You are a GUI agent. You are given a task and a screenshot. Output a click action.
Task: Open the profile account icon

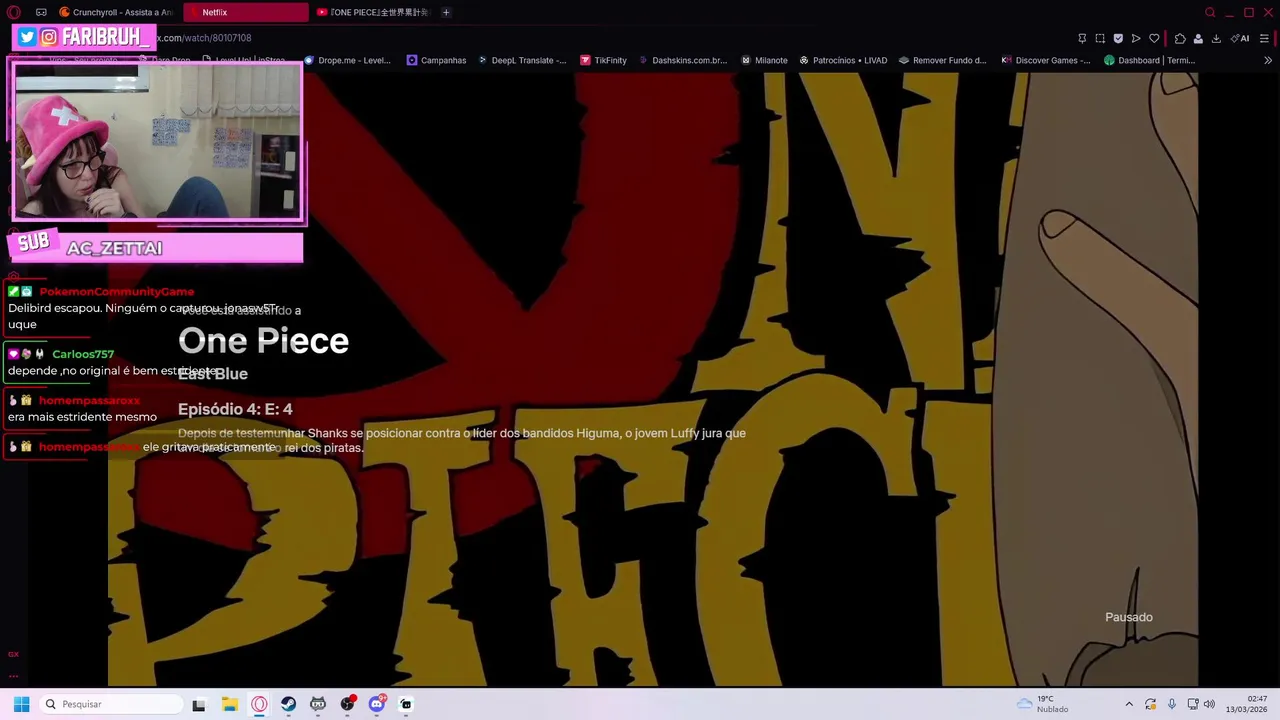pos(1198,38)
